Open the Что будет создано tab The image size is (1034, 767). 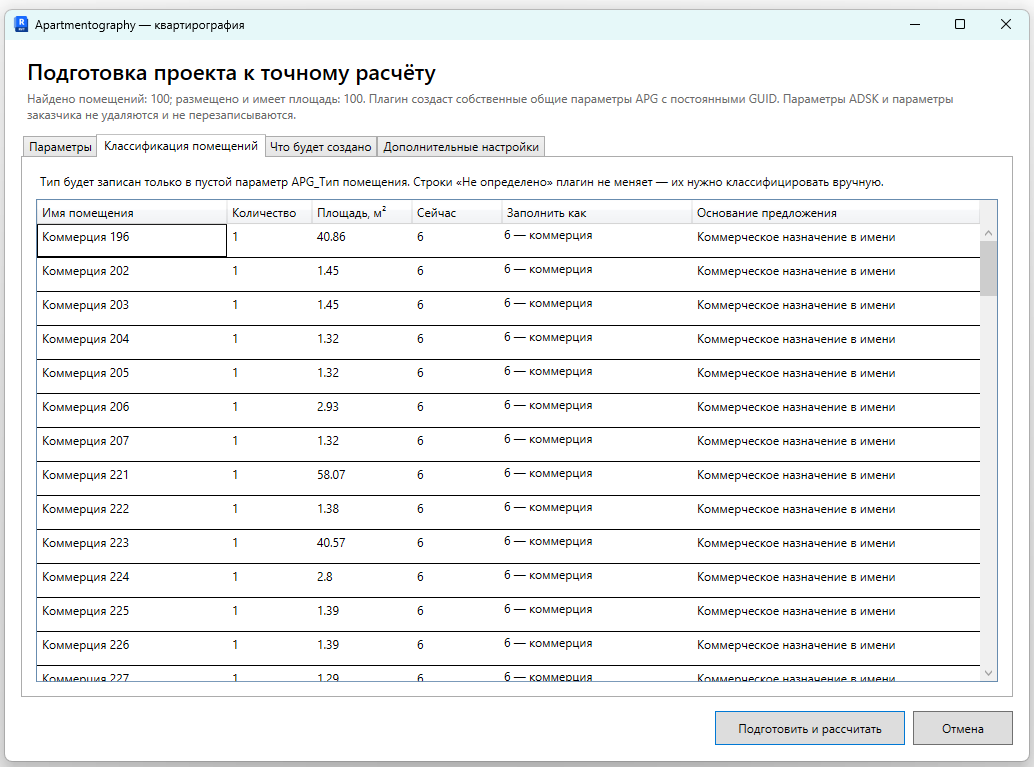(x=320, y=146)
